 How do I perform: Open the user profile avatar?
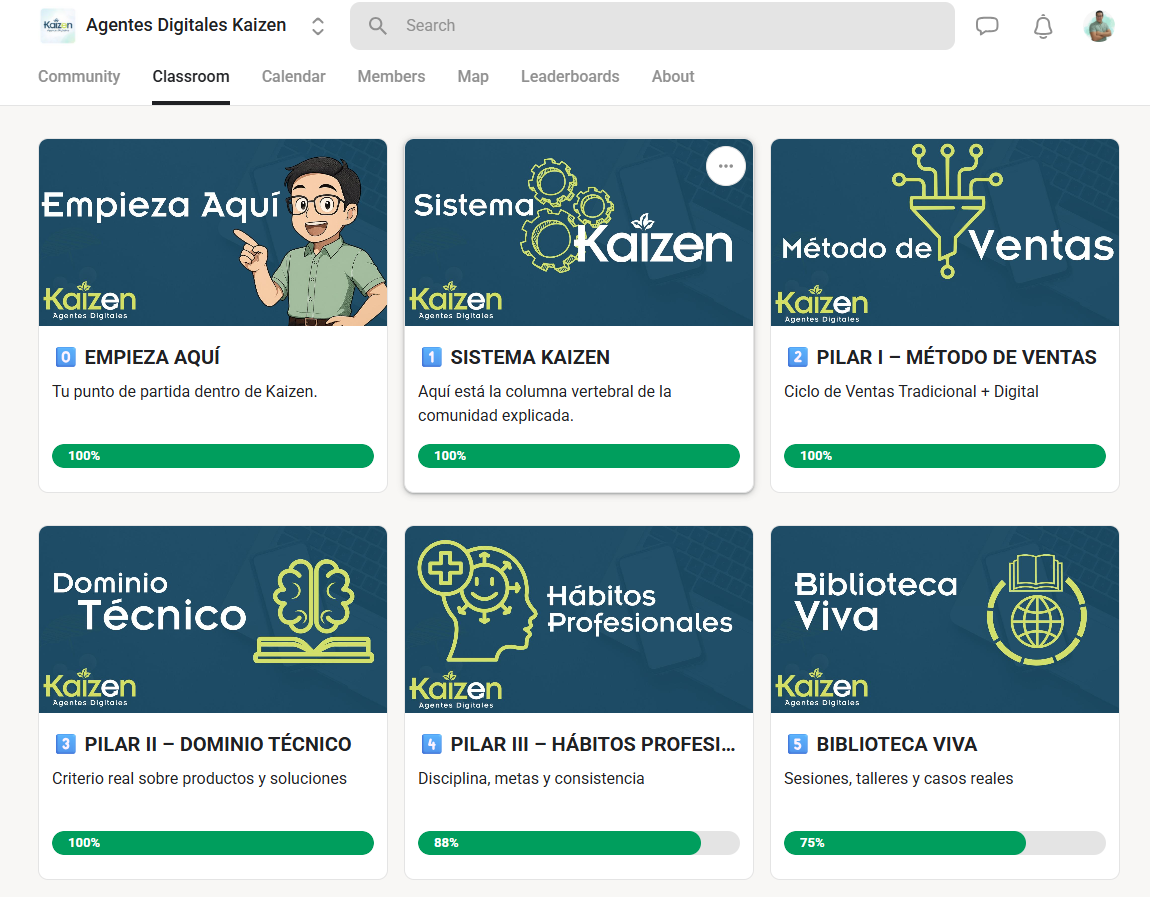[1099, 26]
